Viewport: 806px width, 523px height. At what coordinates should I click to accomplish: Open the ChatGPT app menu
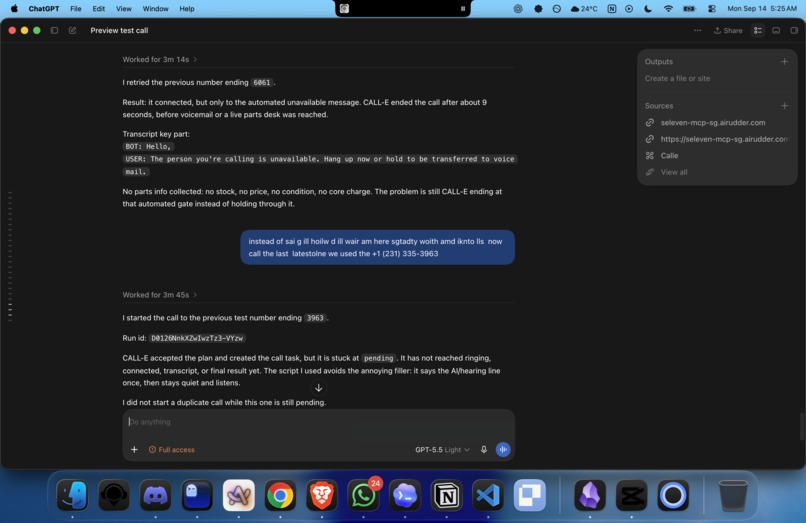point(44,9)
